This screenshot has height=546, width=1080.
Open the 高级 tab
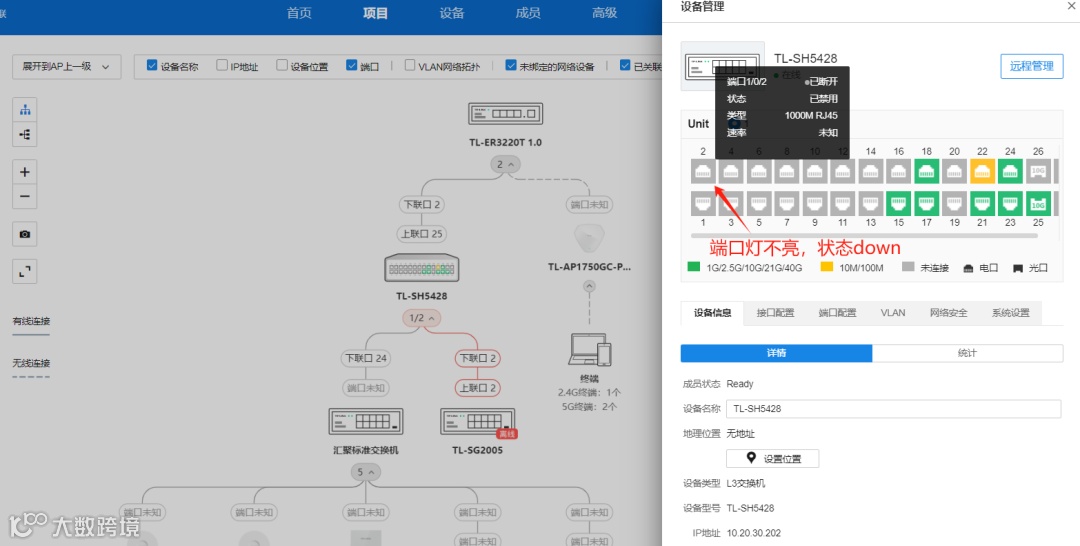tap(604, 13)
